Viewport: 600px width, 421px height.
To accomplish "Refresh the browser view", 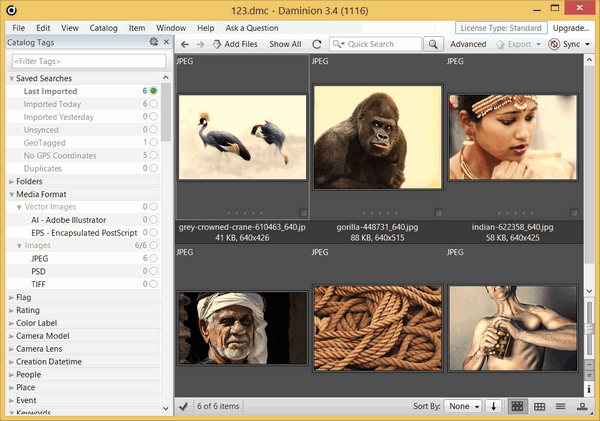I will pyautogui.click(x=317, y=44).
